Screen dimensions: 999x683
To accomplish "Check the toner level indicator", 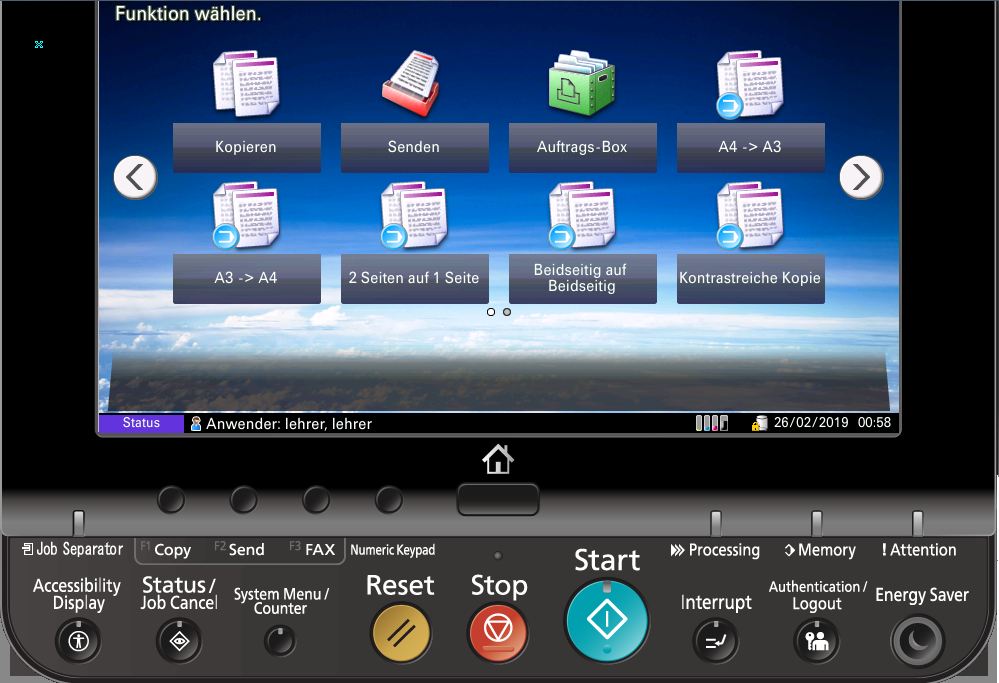I will 712,423.
